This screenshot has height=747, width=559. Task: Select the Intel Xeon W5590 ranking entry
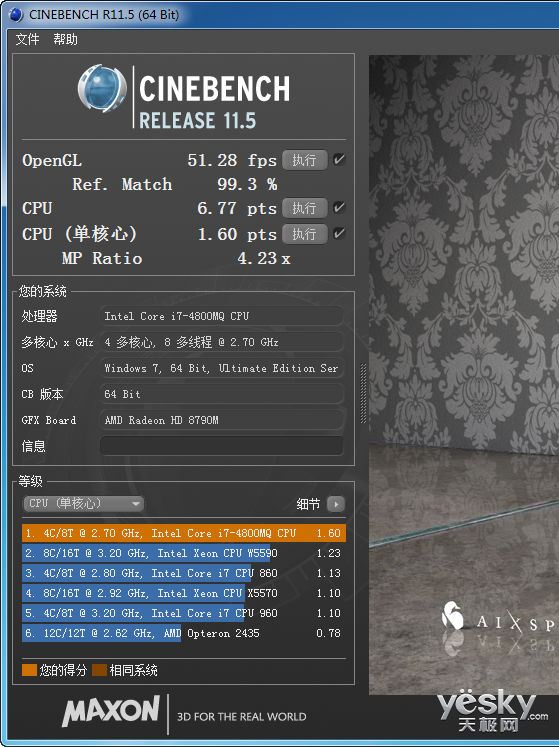click(x=183, y=553)
